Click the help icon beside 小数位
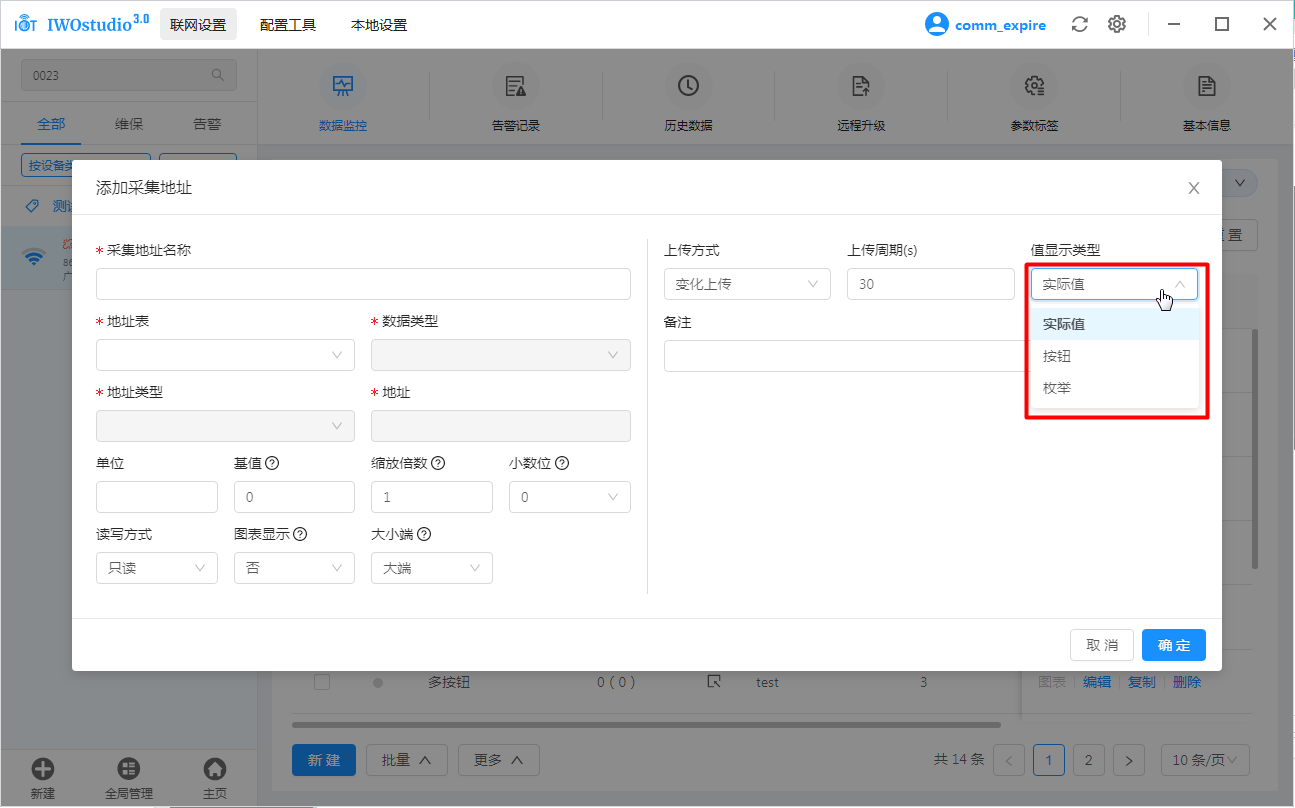 tap(562, 463)
